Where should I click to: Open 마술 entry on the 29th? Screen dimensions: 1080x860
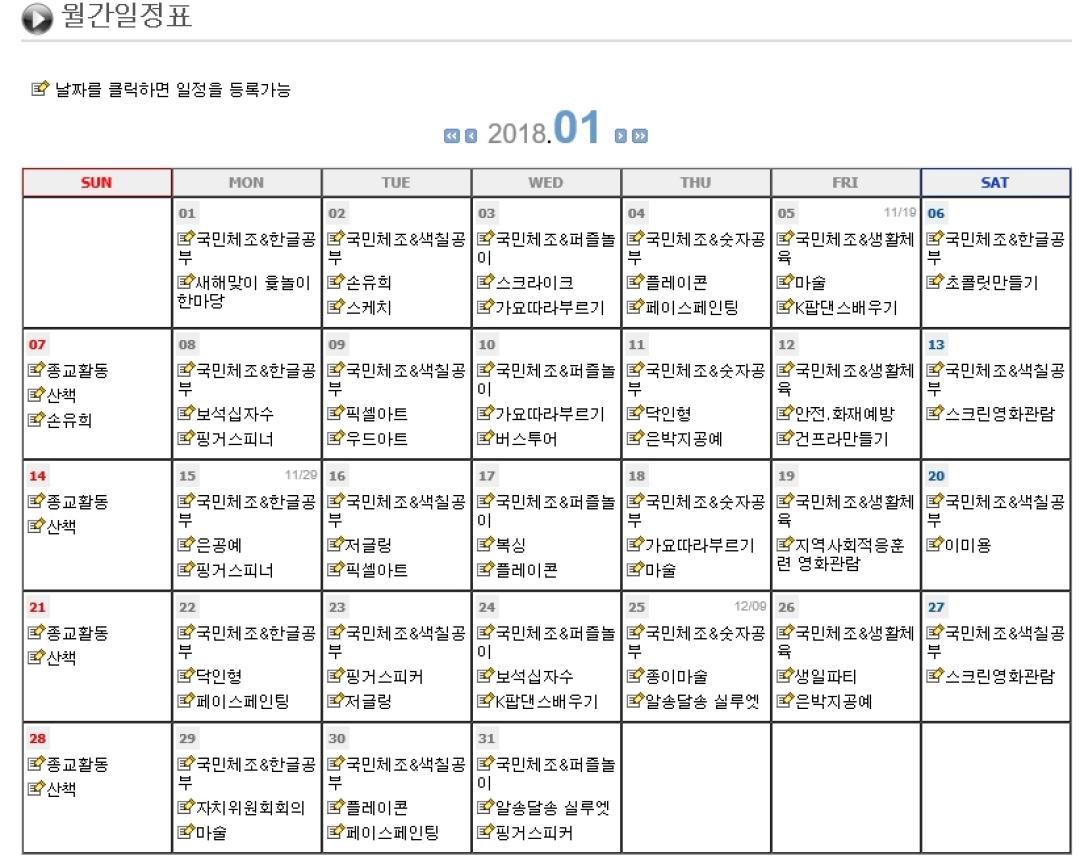(211, 832)
